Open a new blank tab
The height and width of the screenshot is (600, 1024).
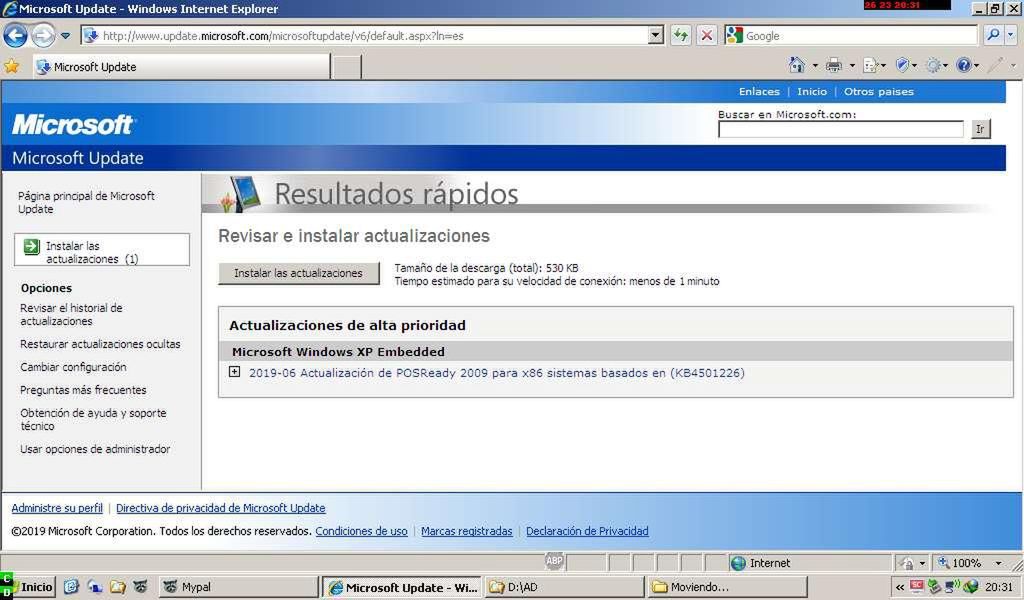[346, 67]
